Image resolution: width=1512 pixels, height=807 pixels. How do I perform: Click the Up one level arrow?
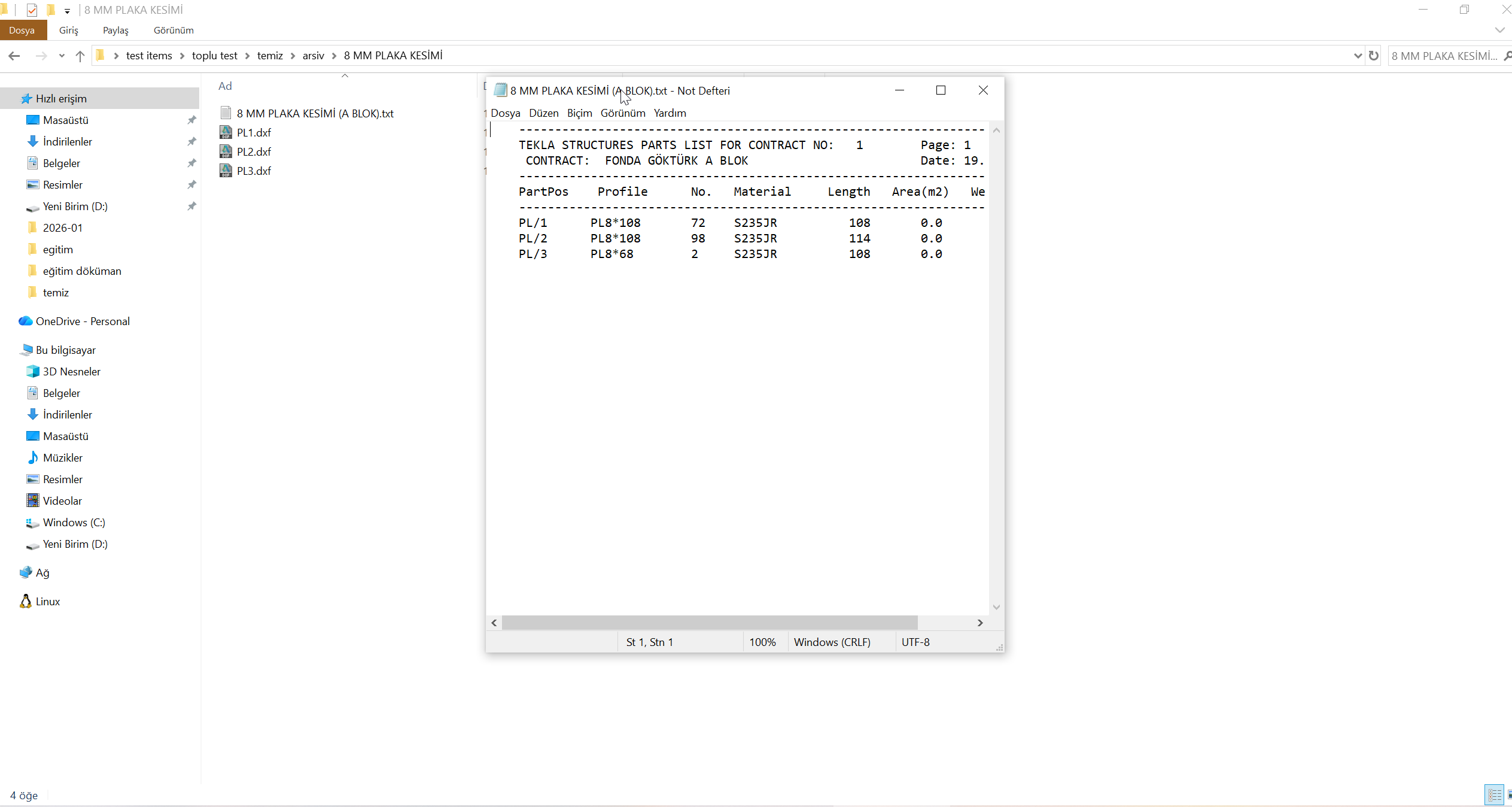(x=80, y=56)
